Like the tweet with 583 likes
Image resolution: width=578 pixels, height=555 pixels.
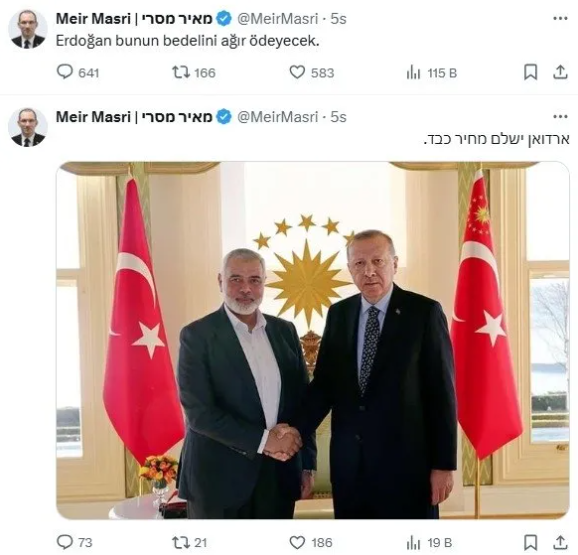tap(311, 72)
